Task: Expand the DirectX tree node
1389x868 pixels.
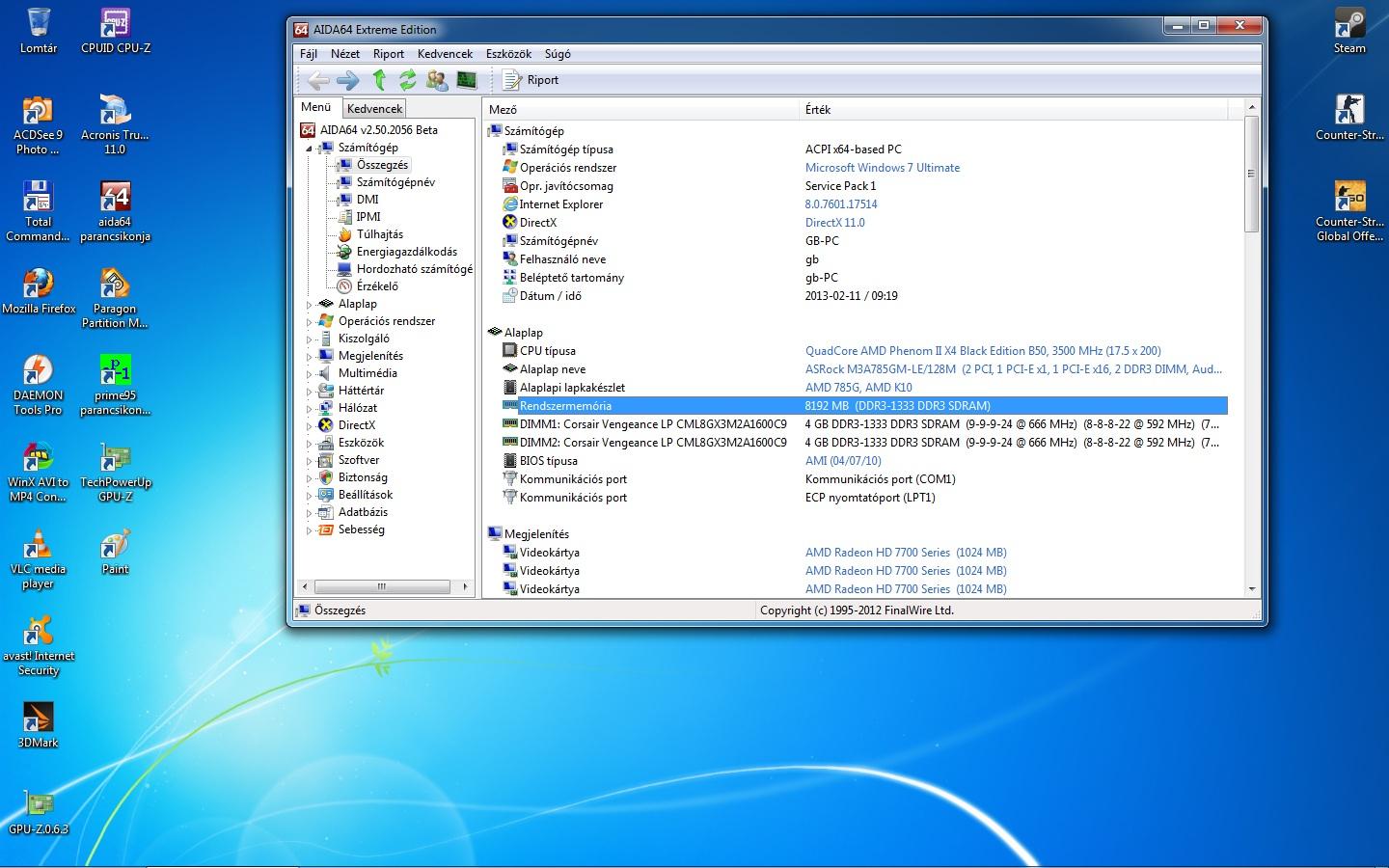Action: (310, 426)
